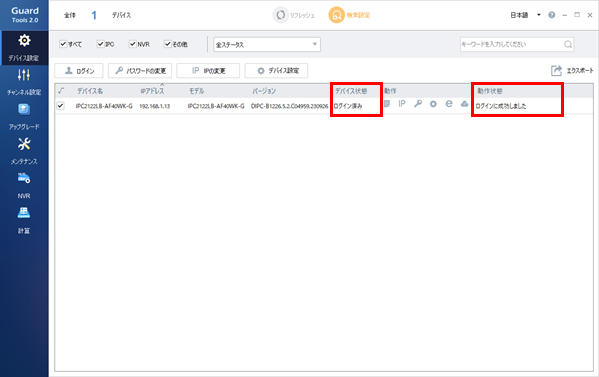This screenshot has height=377, width=599.
Task: Sort by the デバイス名 column header
Action: (x=90, y=91)
